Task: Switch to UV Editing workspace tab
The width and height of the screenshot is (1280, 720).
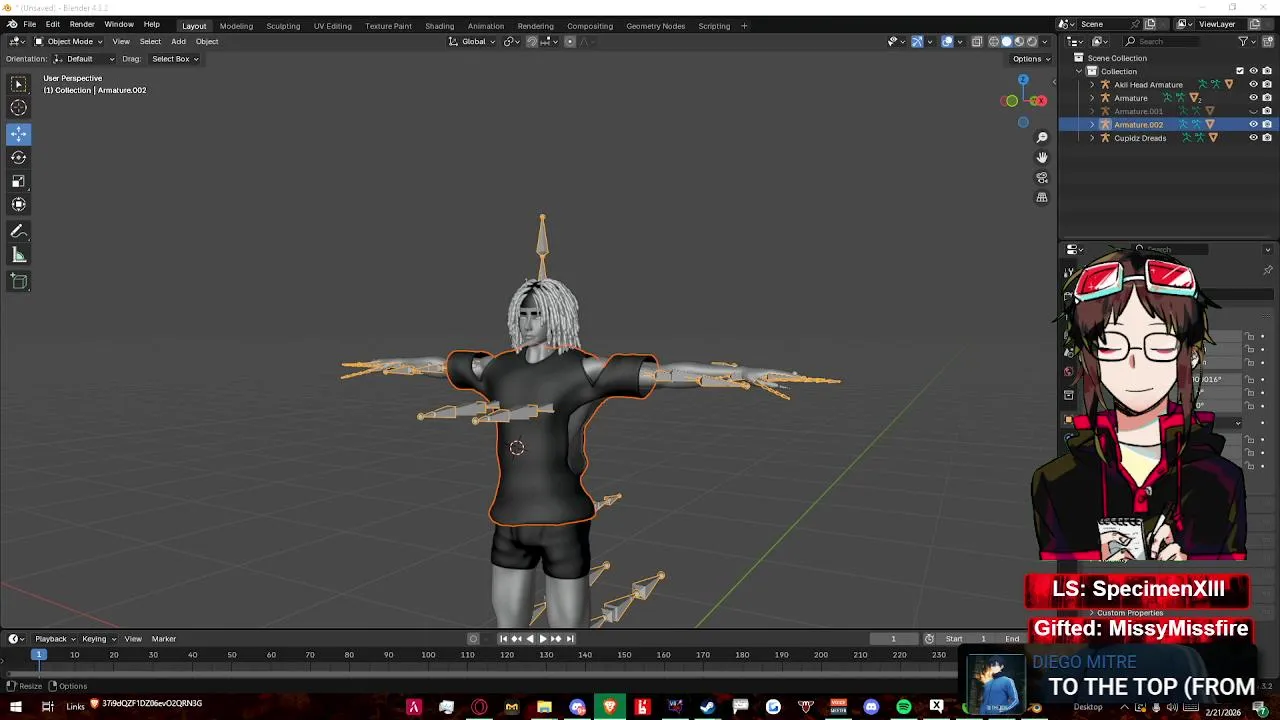Action: (x=332, y=26)
